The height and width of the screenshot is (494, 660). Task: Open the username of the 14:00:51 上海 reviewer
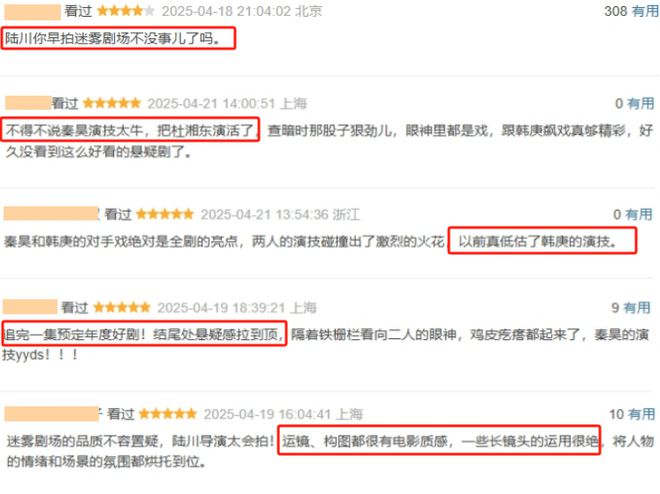(28, 103)
